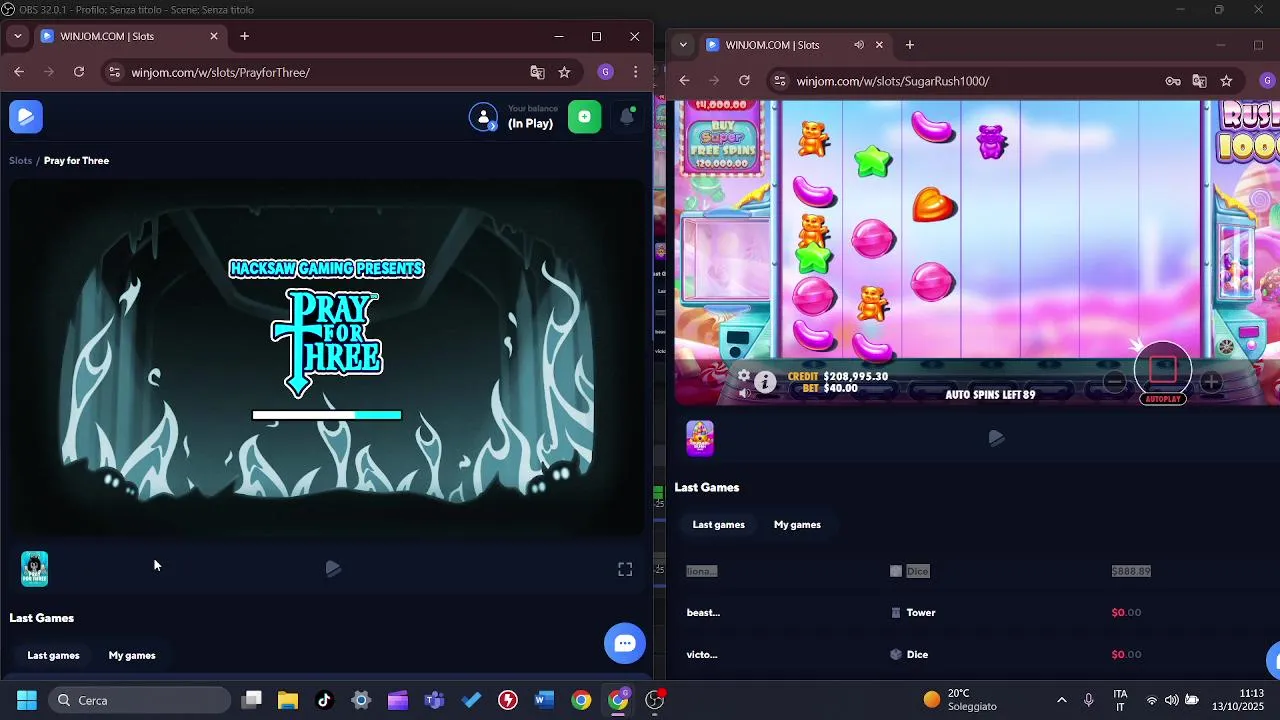Click the Sugar Rush 1000 game thumbnail
The image size is (1280, 720).
pyautogui.click(x=700, y=438)
